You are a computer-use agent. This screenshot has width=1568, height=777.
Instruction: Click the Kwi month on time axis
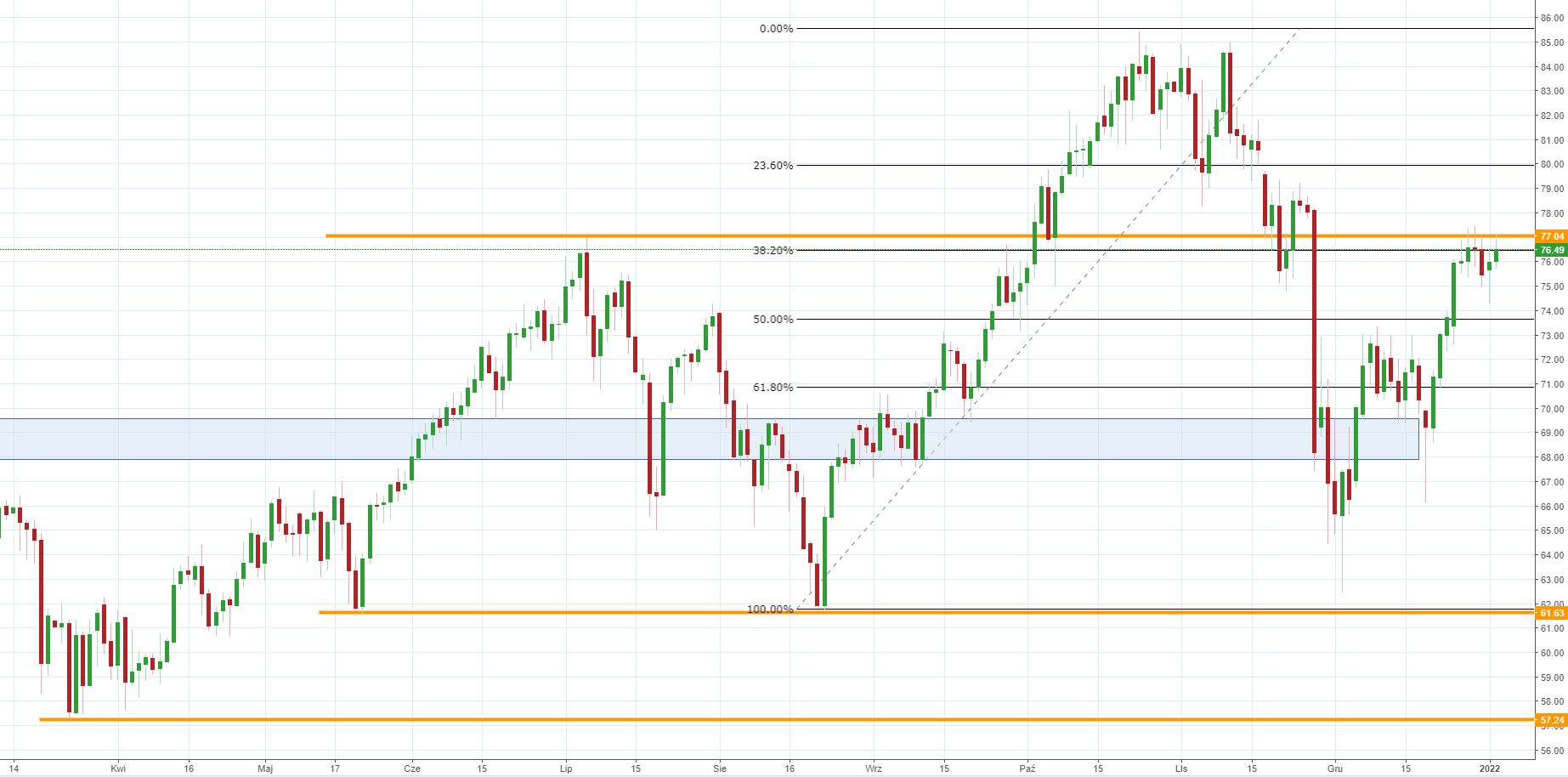118,768
